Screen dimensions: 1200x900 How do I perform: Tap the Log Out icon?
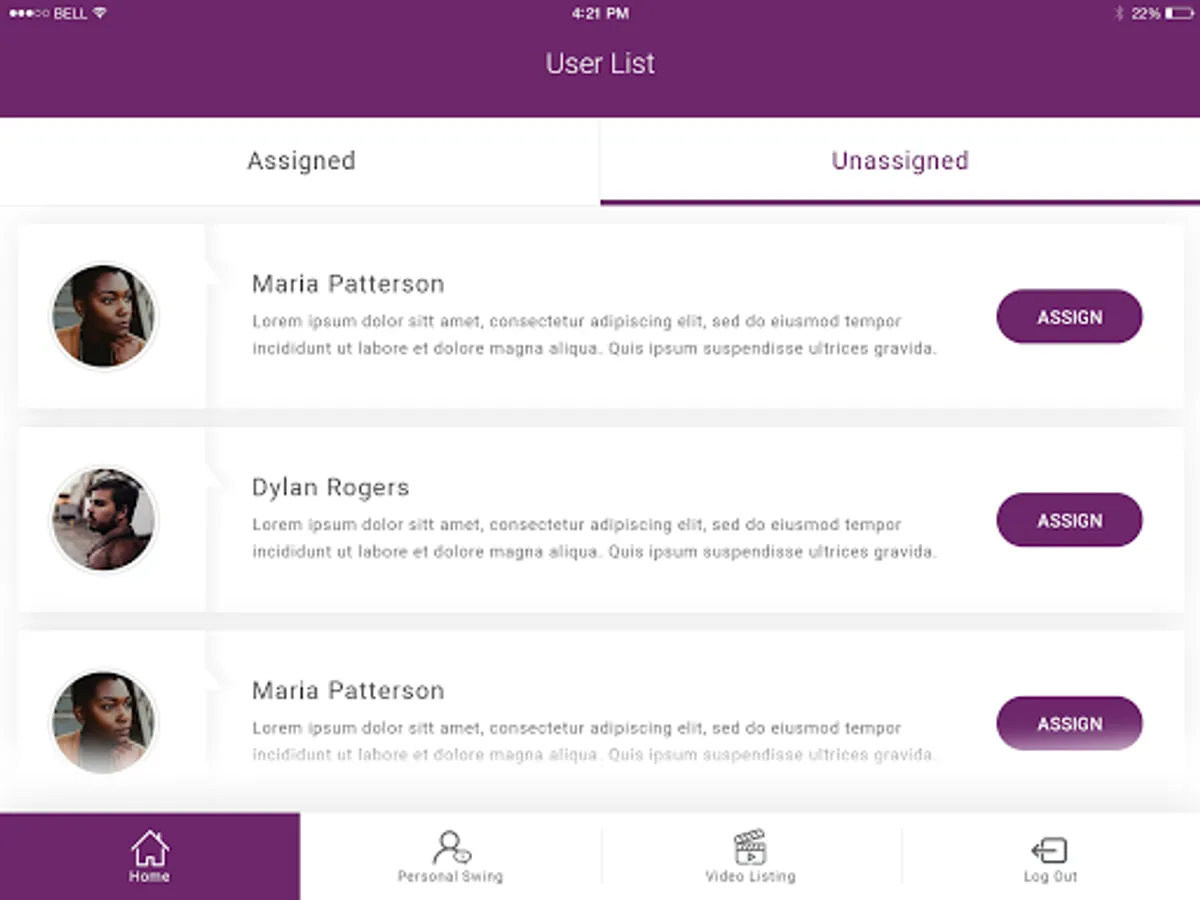tap(1050, 850)
